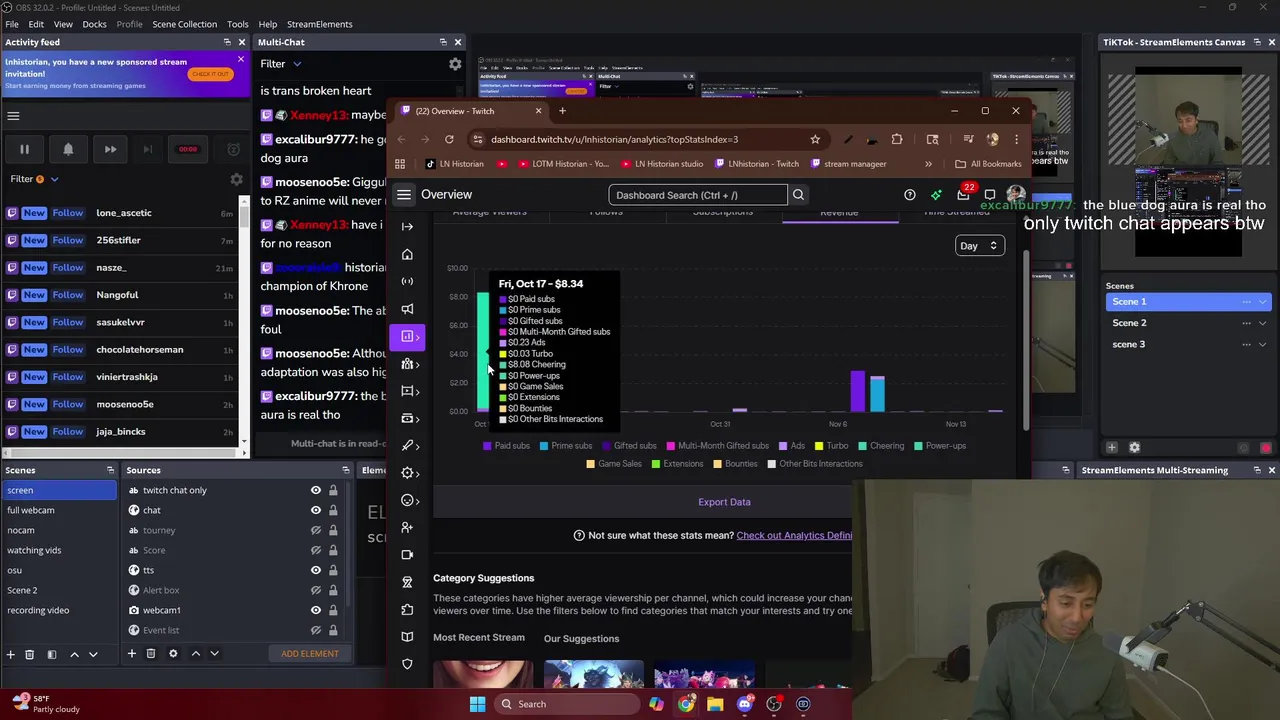The image size is (1280, 720).
Task: Open Analytics sidebar icon
Action: 407,337
